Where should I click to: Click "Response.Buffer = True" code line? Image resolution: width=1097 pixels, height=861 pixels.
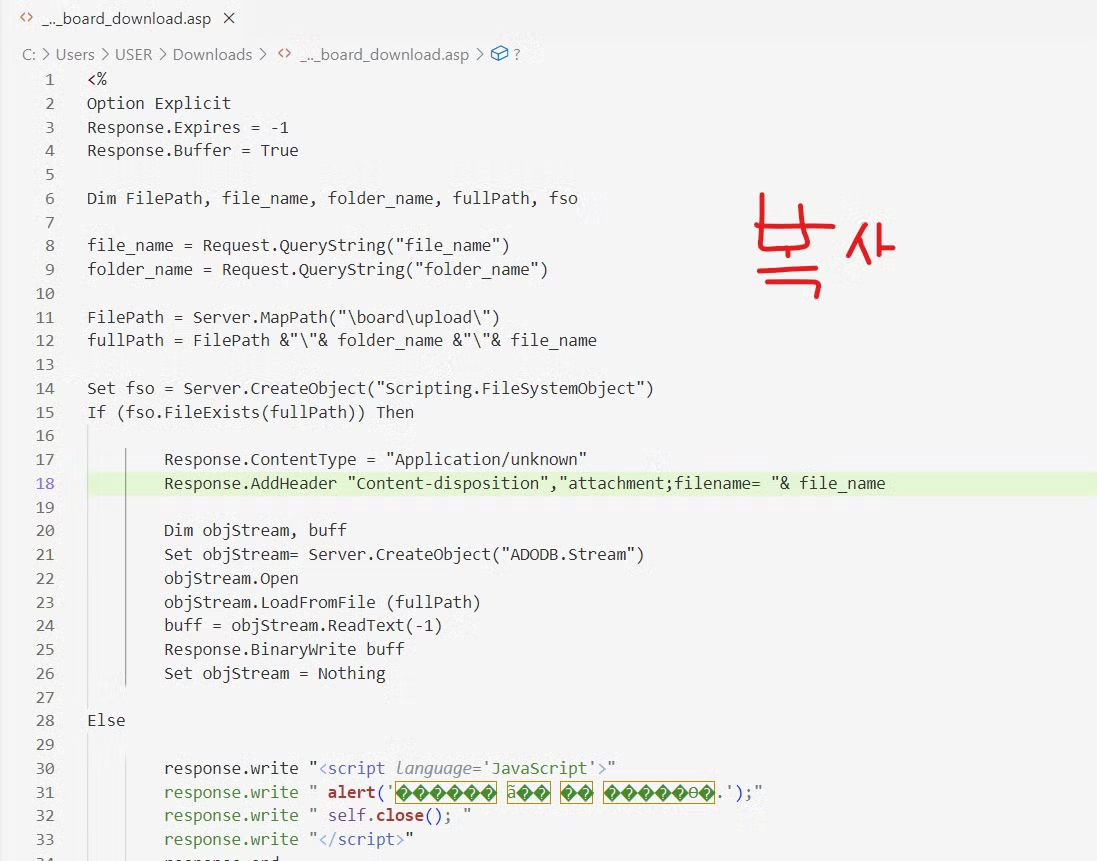coord(192,150)
